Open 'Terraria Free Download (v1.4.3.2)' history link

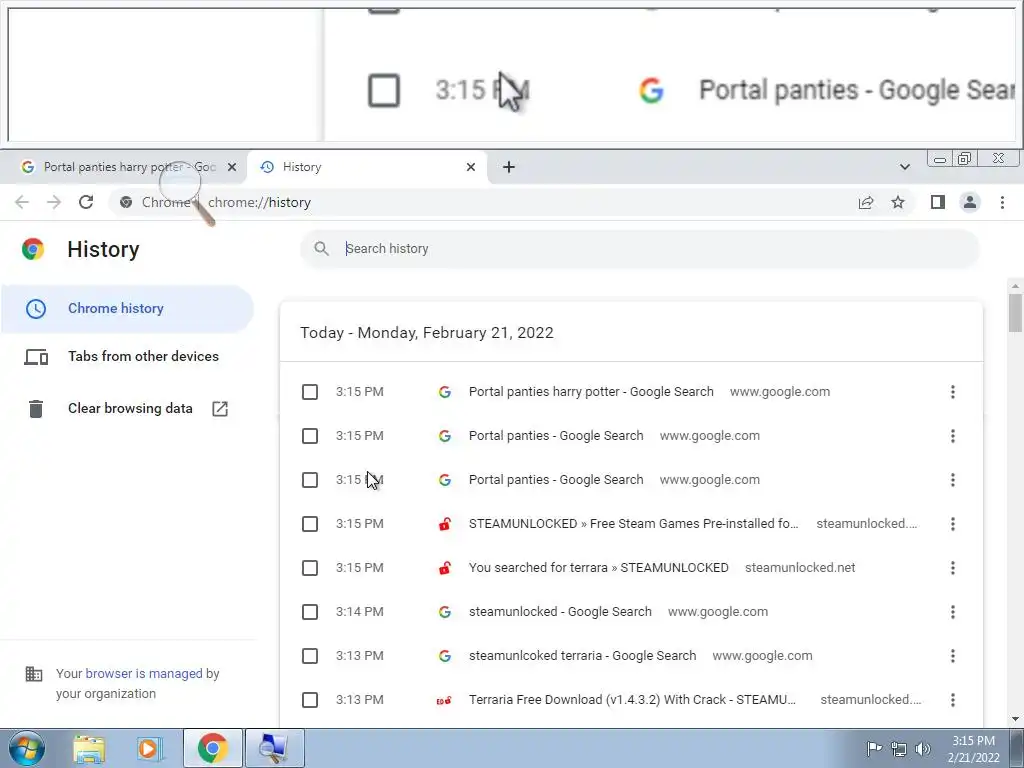[632, 699]
